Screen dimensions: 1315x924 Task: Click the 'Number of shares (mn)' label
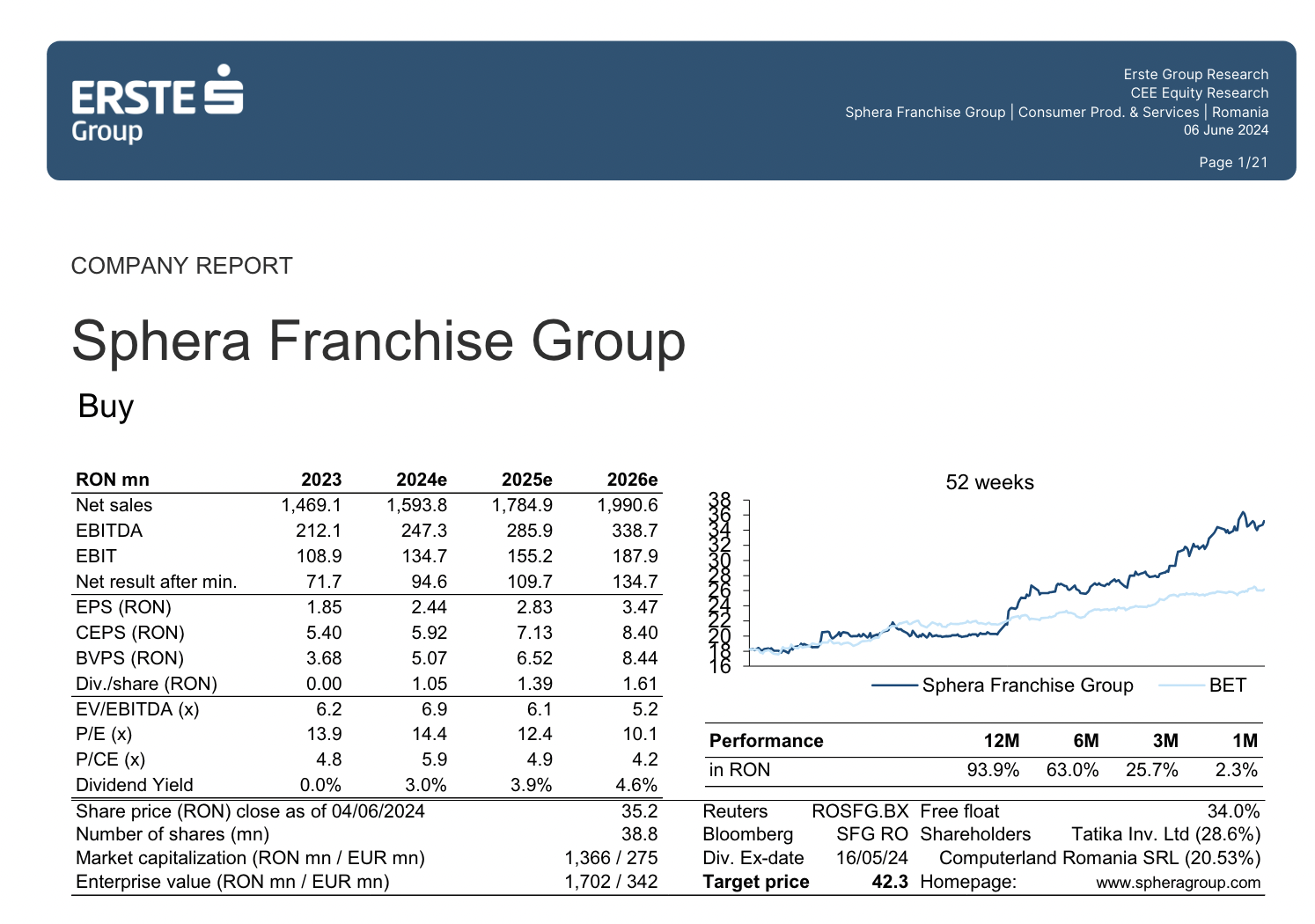click(x=173, y=834)
